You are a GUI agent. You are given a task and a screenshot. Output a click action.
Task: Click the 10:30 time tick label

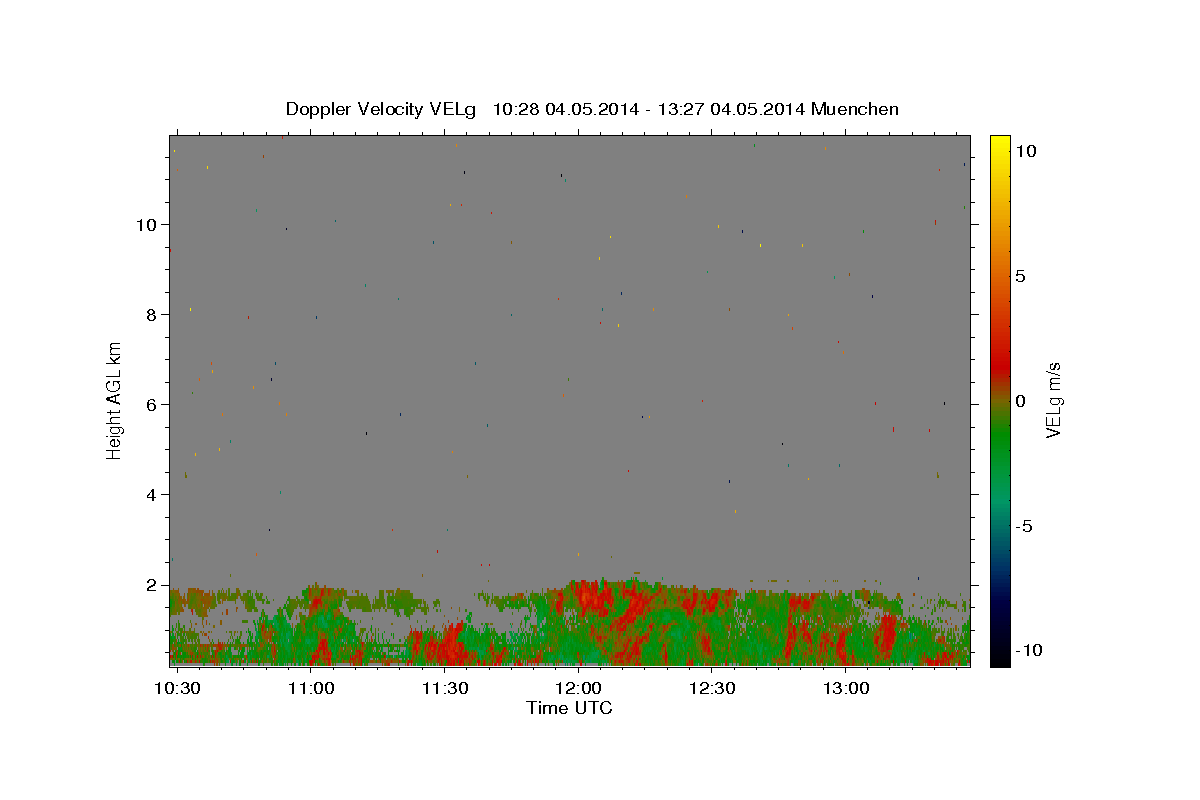coord(177,688)
